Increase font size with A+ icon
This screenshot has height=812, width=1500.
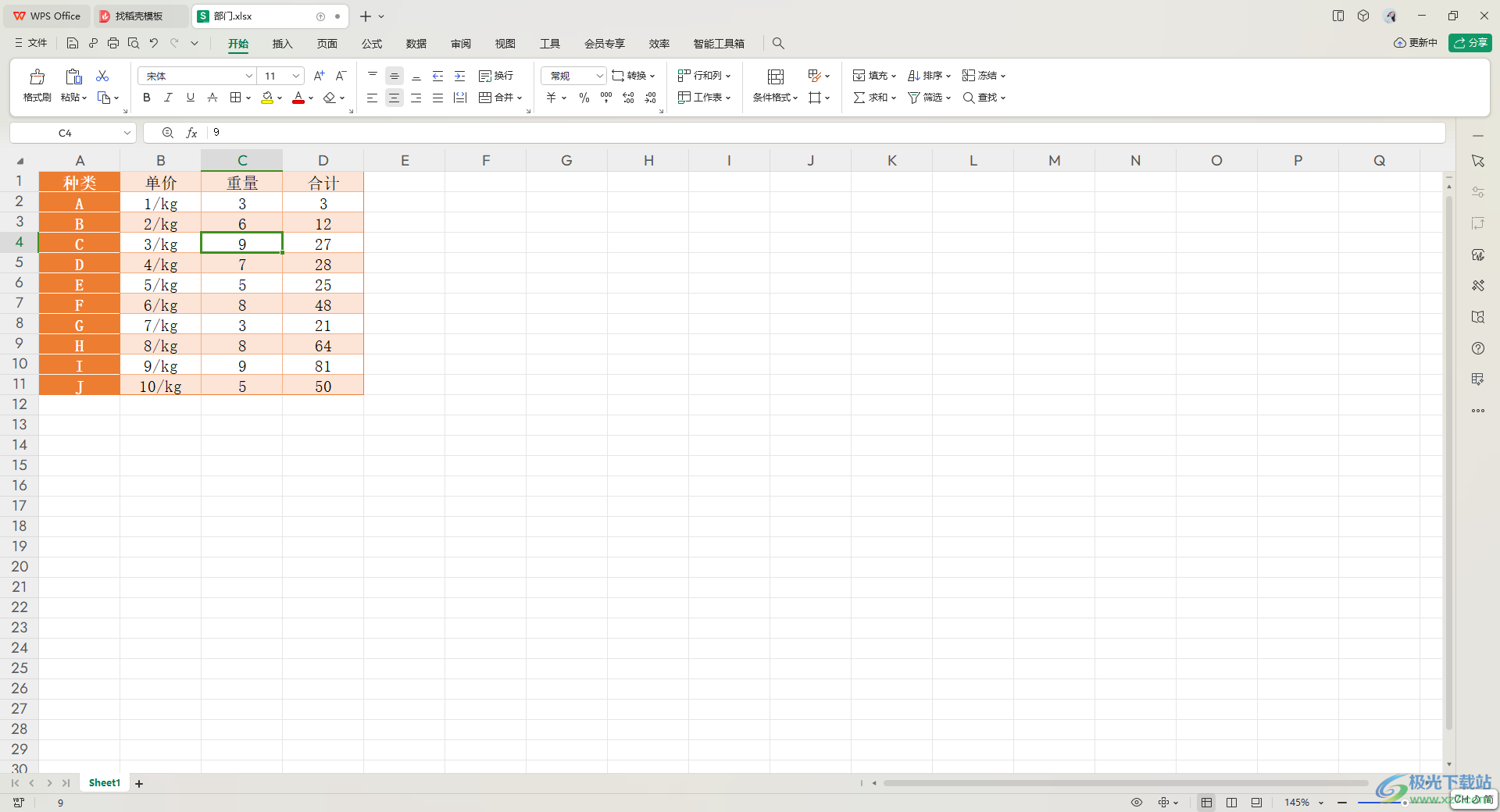(x=319, y=76)
